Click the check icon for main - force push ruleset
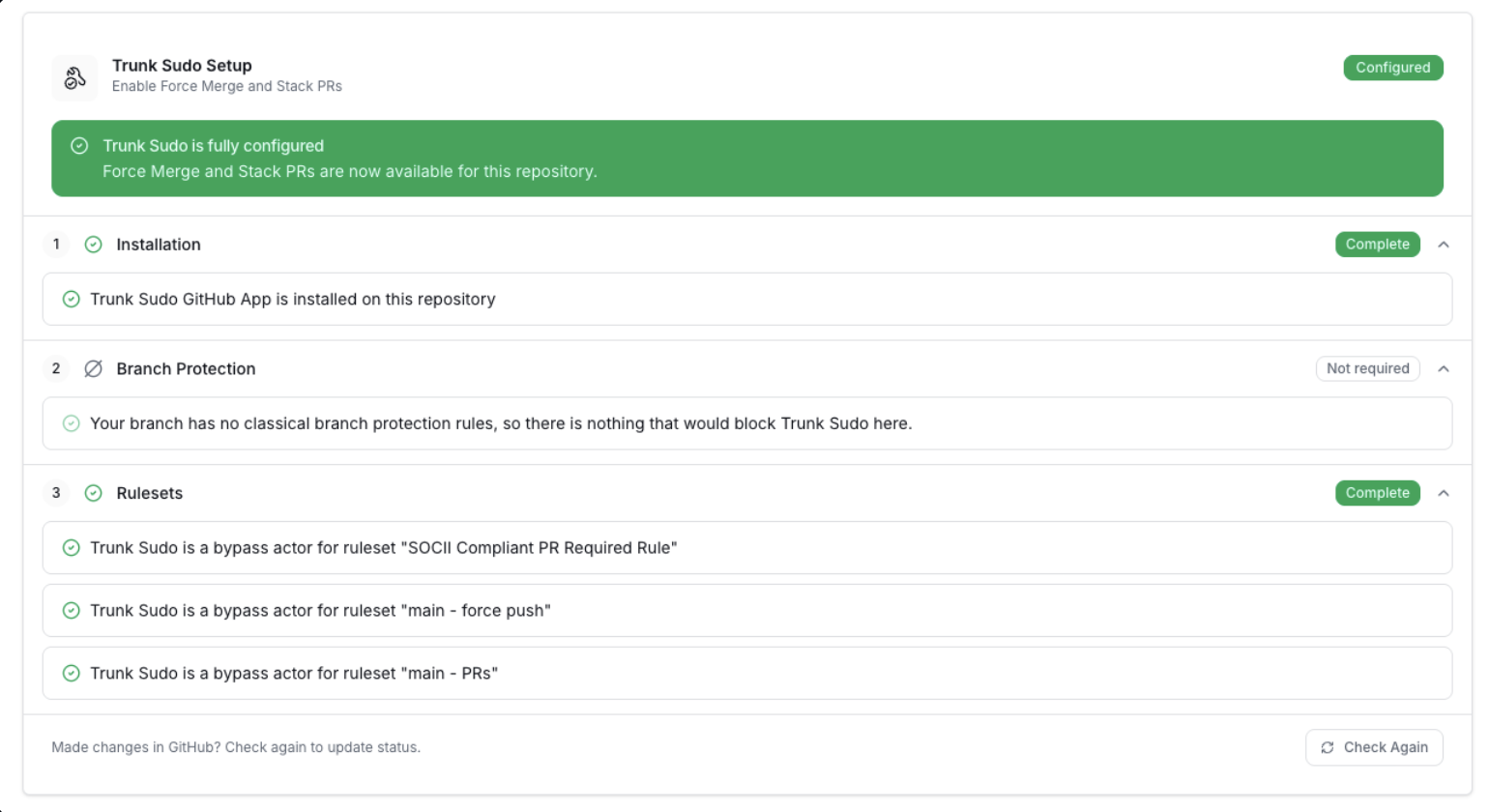 71,610
